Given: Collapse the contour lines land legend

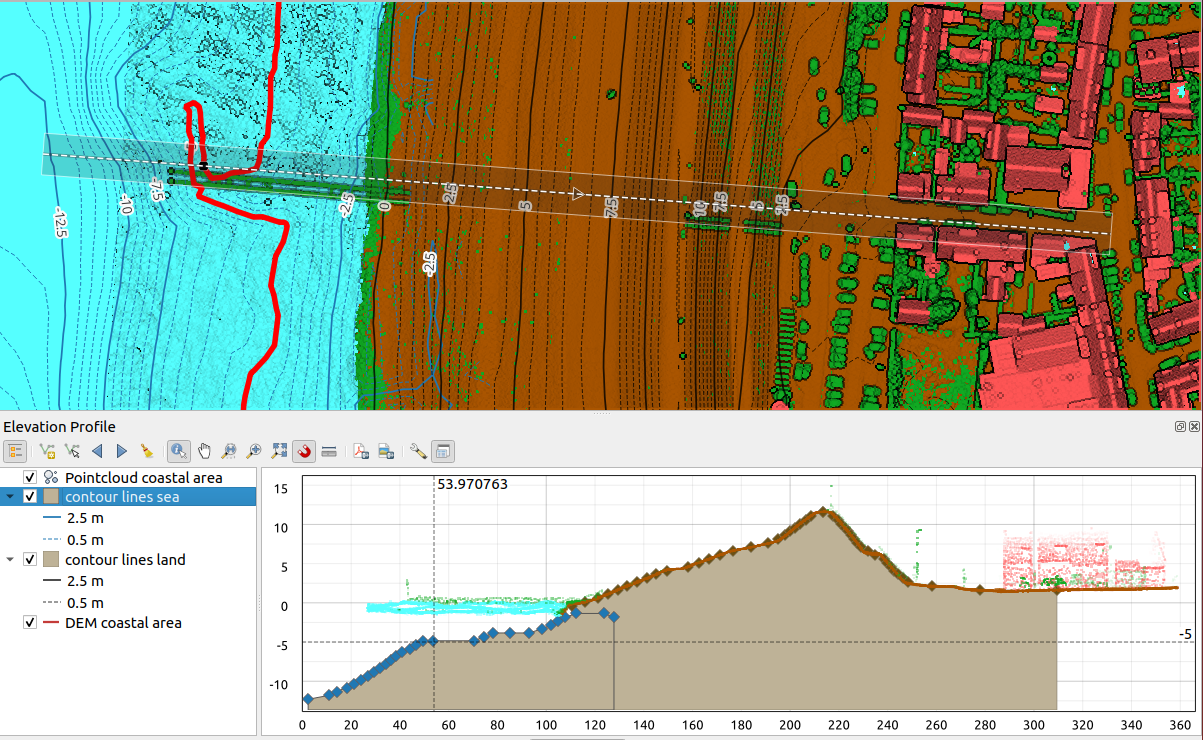Looking at the screenshot, I should [9, 560].
